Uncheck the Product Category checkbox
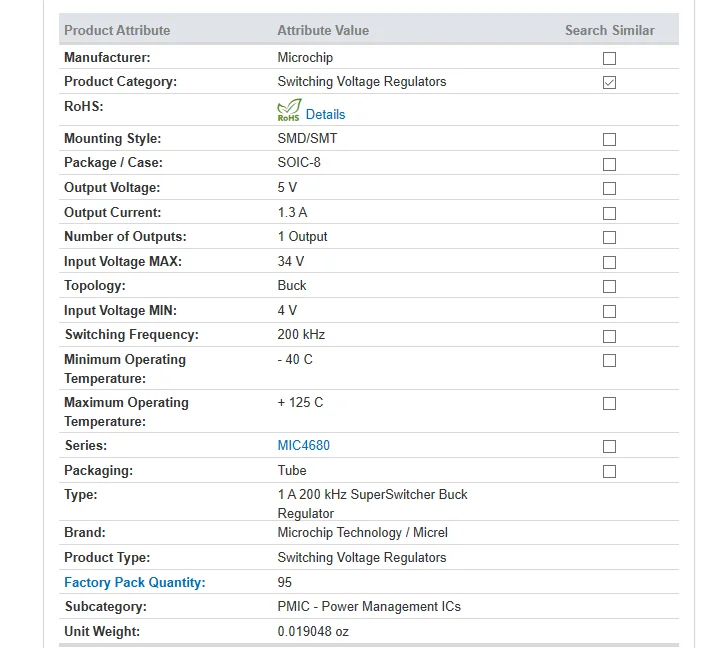Viewport: 715px width, 648px height. [609, 83]
